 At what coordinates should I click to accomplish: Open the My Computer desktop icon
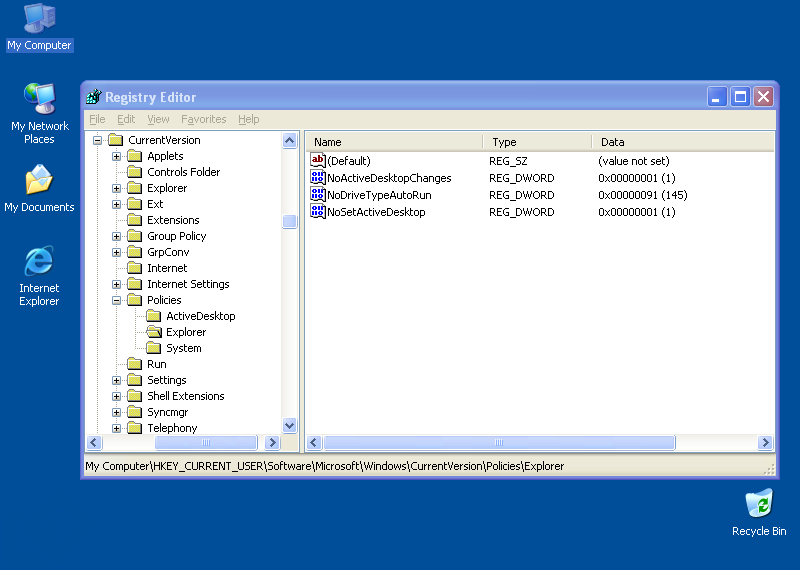(39, 28)
